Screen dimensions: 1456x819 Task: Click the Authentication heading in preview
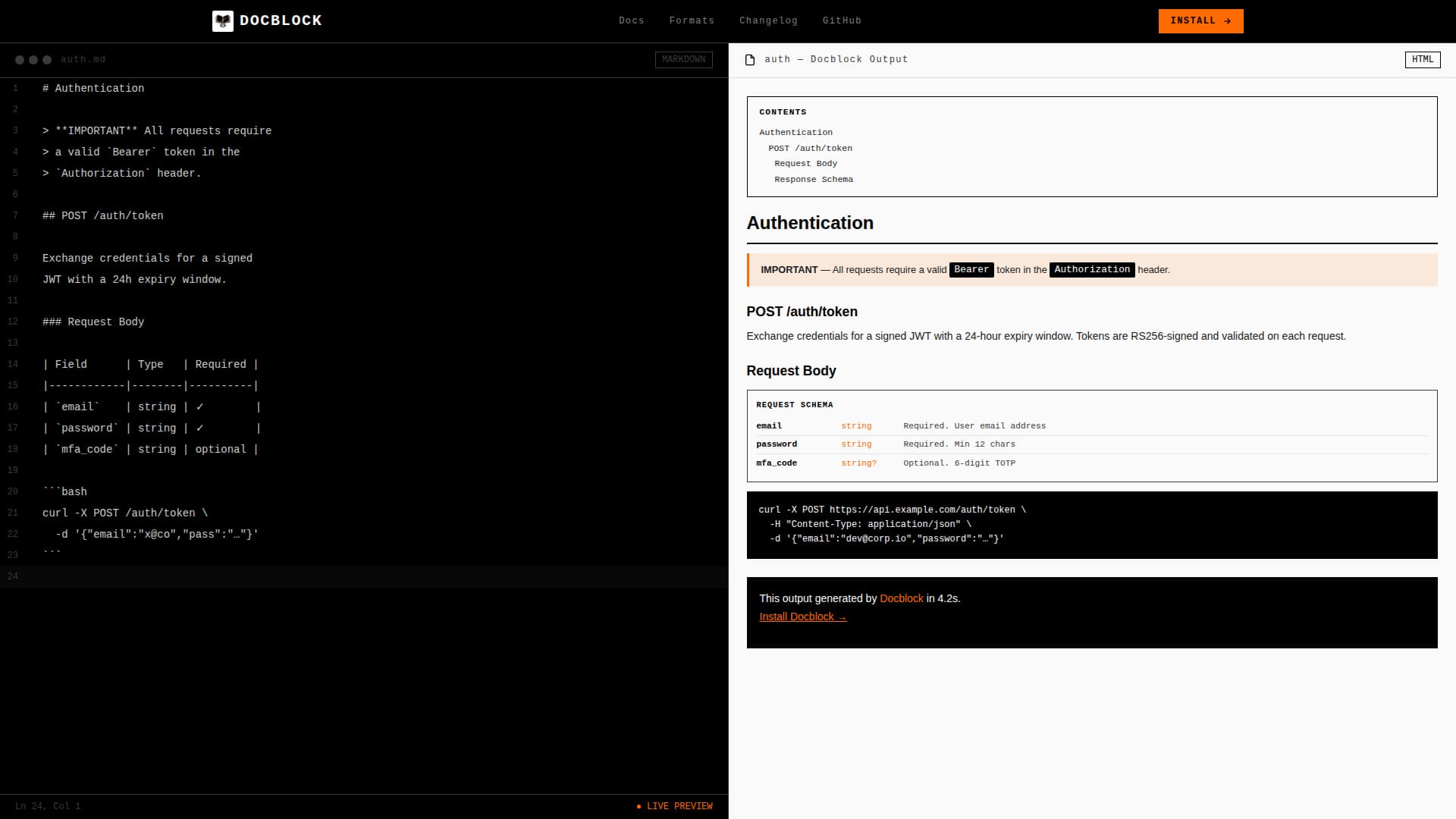(810, 223)
